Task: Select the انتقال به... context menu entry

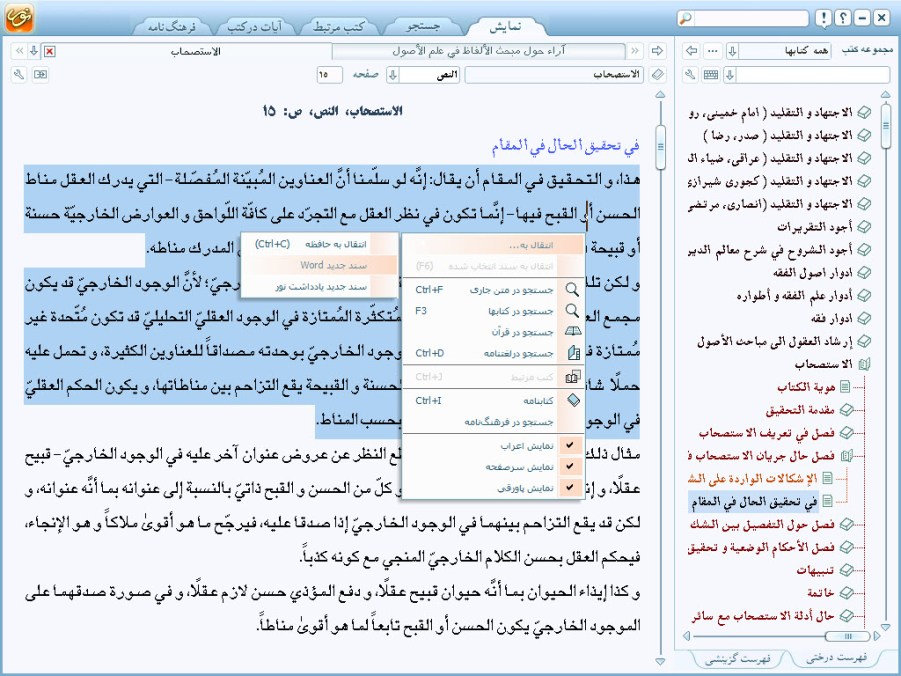Action: coord(493,245)
